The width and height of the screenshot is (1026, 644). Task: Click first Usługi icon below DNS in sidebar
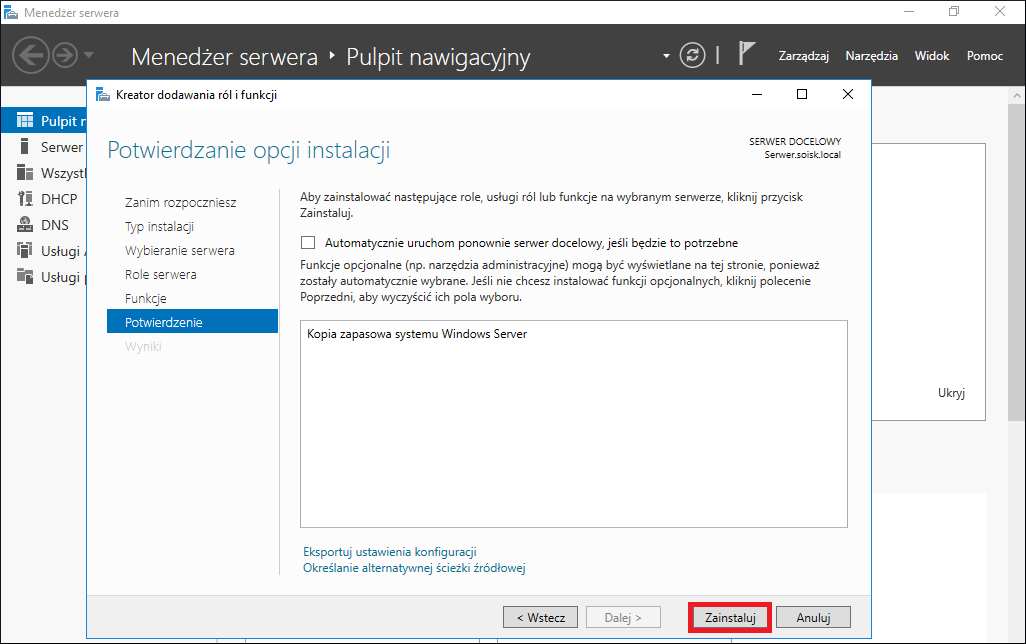coord(25,251)
